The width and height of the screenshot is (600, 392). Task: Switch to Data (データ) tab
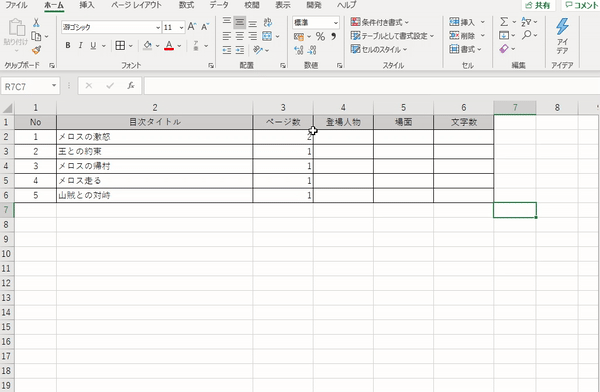(x=219, y=5)
